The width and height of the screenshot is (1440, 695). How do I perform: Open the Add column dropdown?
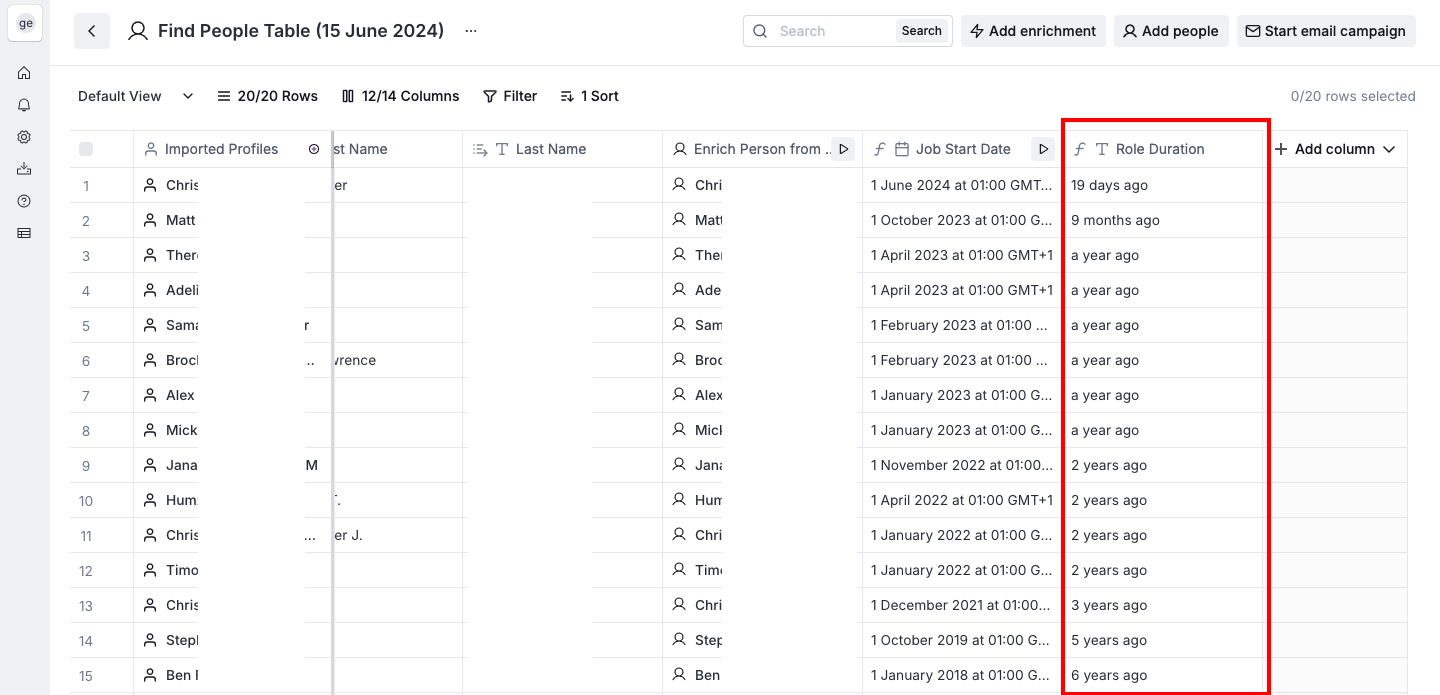tap(1335, 149)
